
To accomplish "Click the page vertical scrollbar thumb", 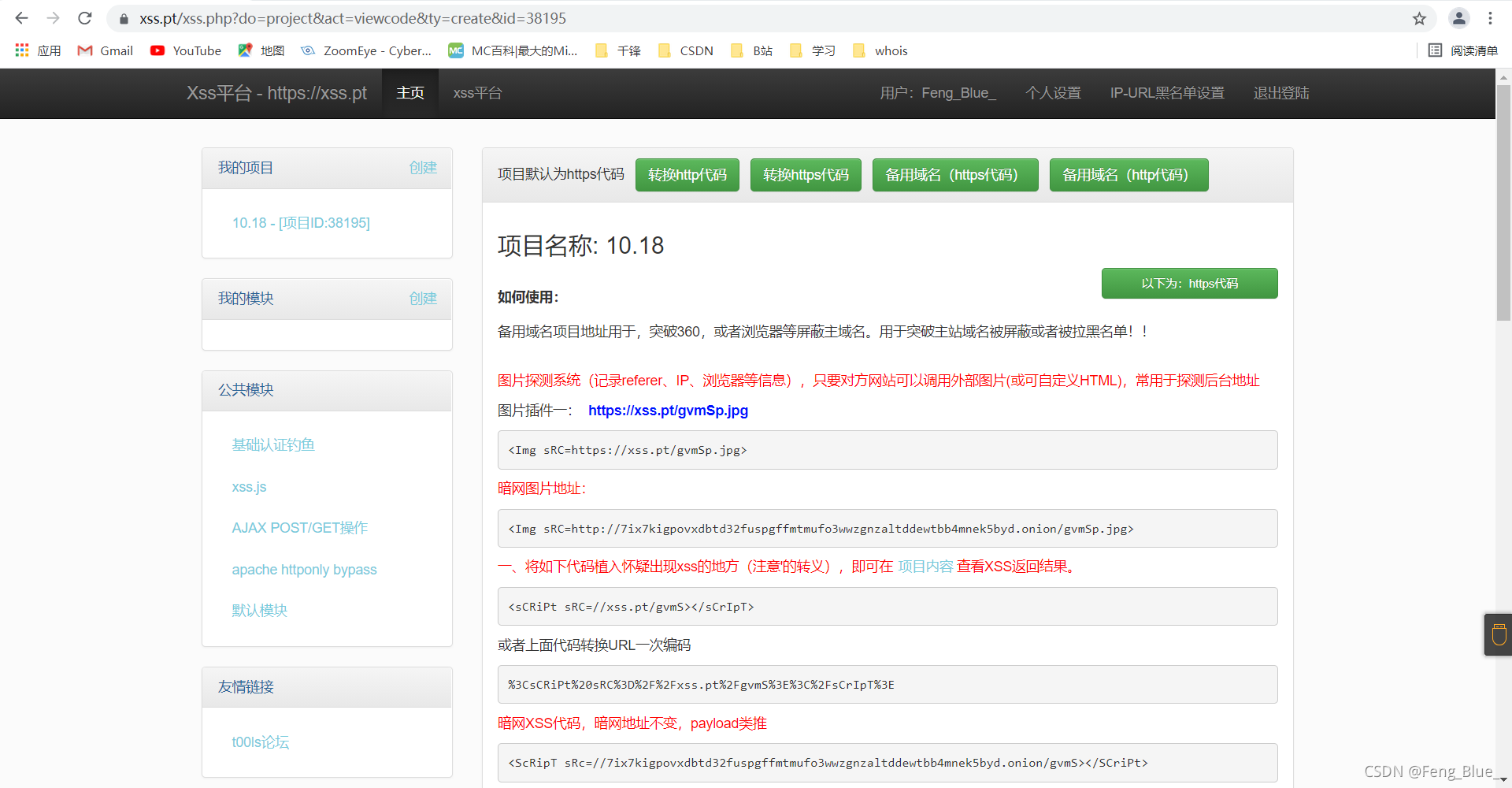I will coord(1503,203).
